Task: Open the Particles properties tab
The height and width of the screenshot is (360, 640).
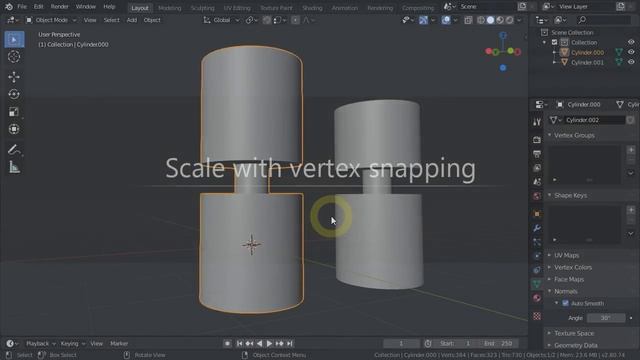Action: [537, 242]
